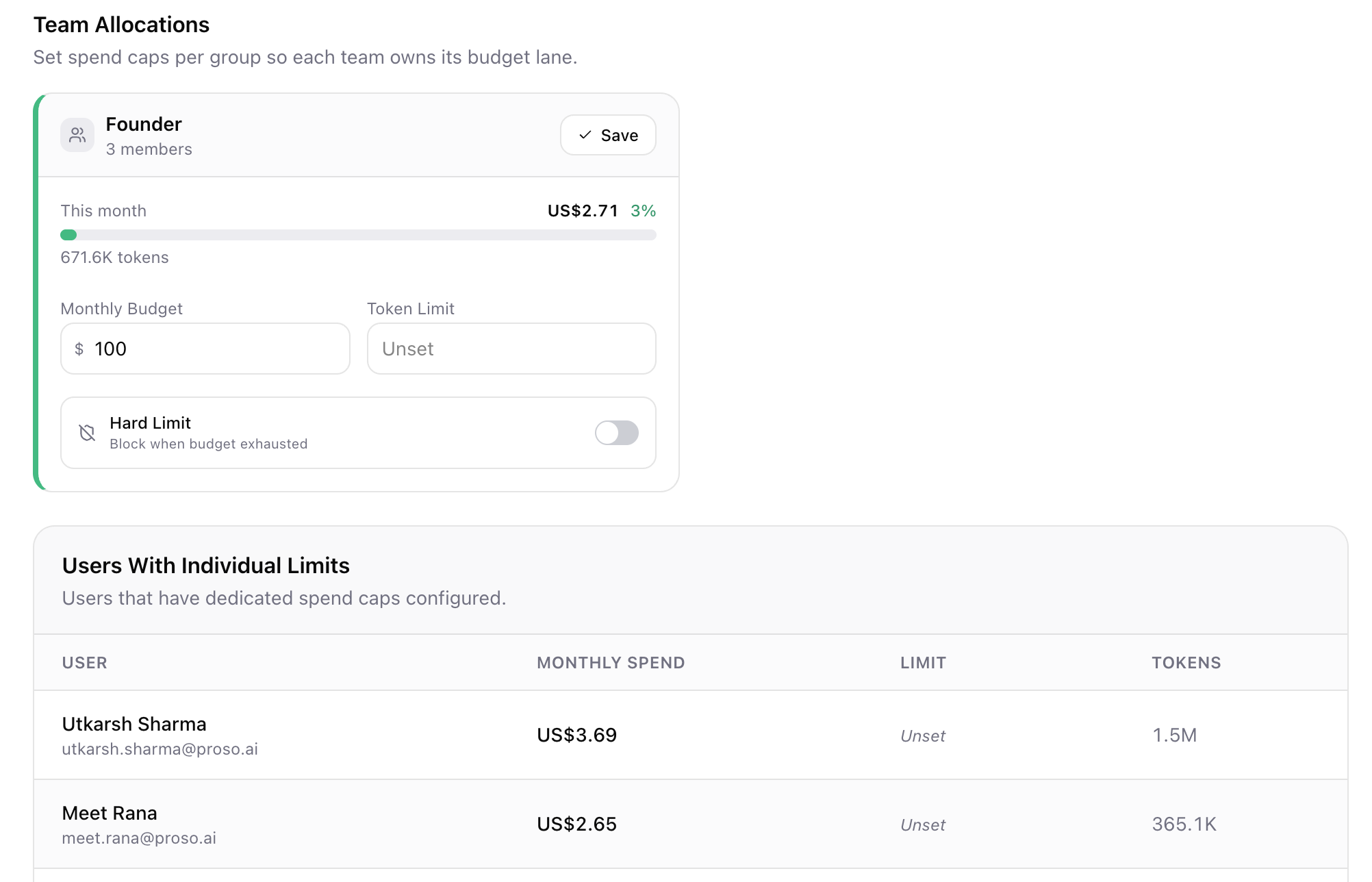Click the Hard Limit shield icon

[87, 433]
